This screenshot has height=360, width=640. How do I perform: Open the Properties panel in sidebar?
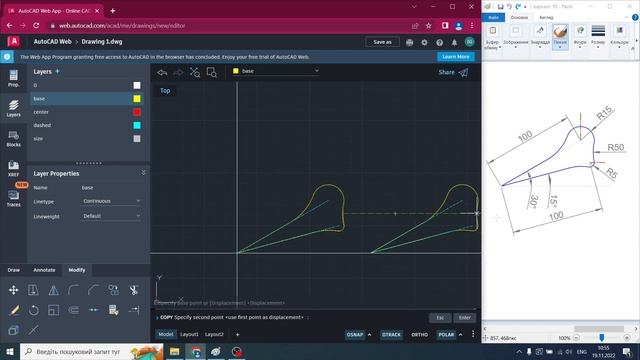coord(13,78)
